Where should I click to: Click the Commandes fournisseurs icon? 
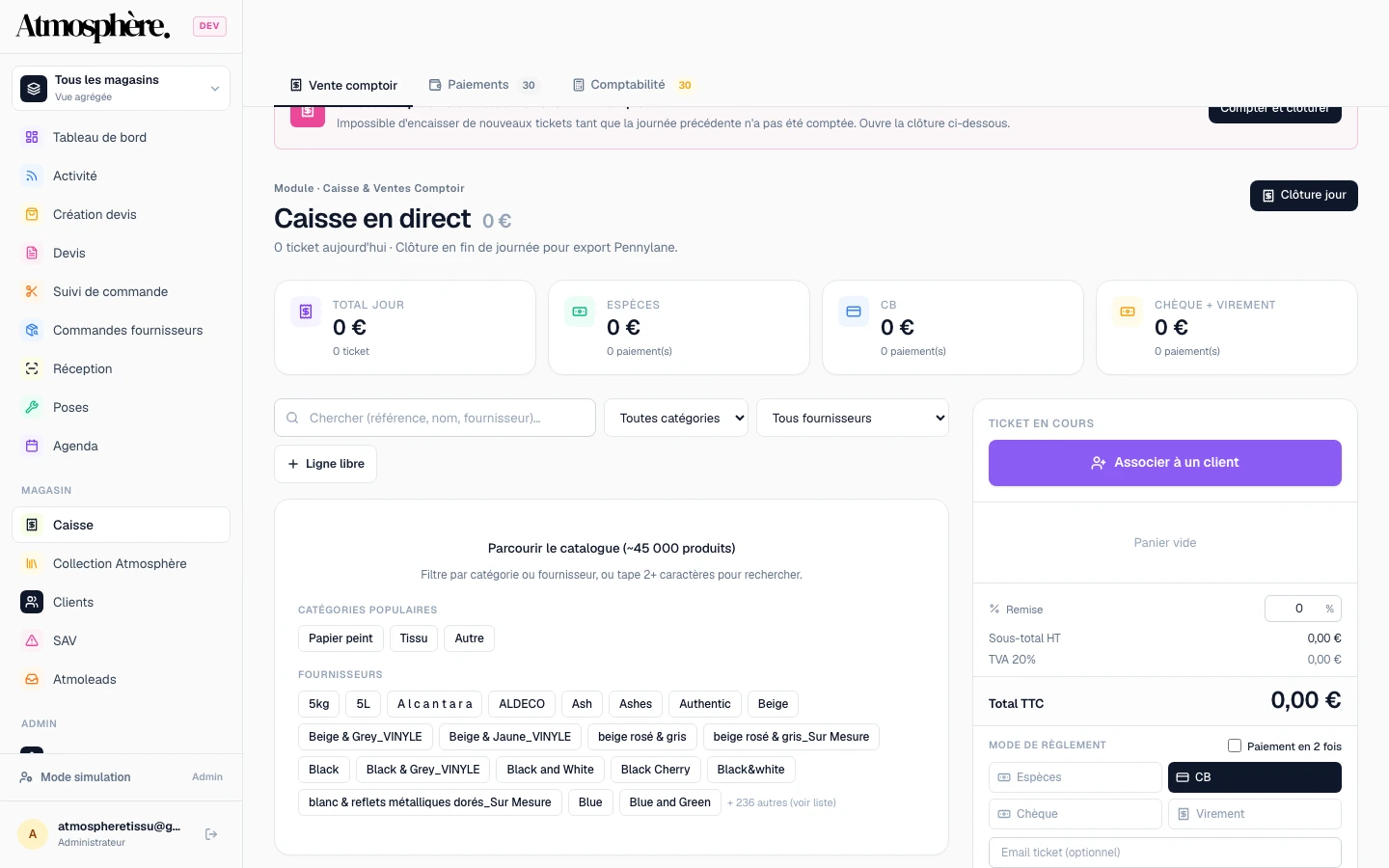[x=32, y=330]
